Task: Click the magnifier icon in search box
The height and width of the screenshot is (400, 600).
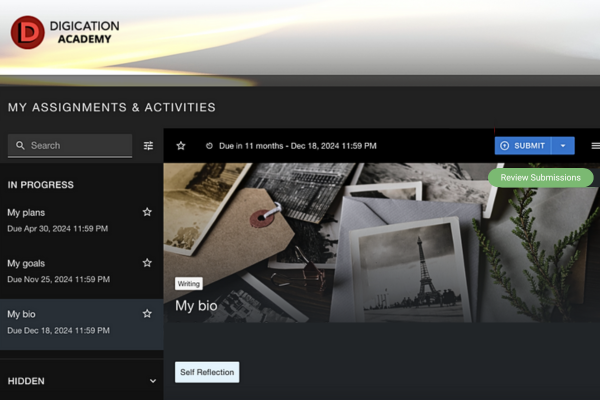Action: tap(20, 146)
